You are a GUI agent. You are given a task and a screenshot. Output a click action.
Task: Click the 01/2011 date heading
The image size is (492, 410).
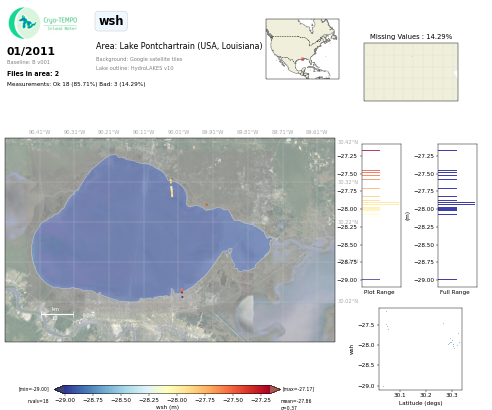tap(31, 51)
